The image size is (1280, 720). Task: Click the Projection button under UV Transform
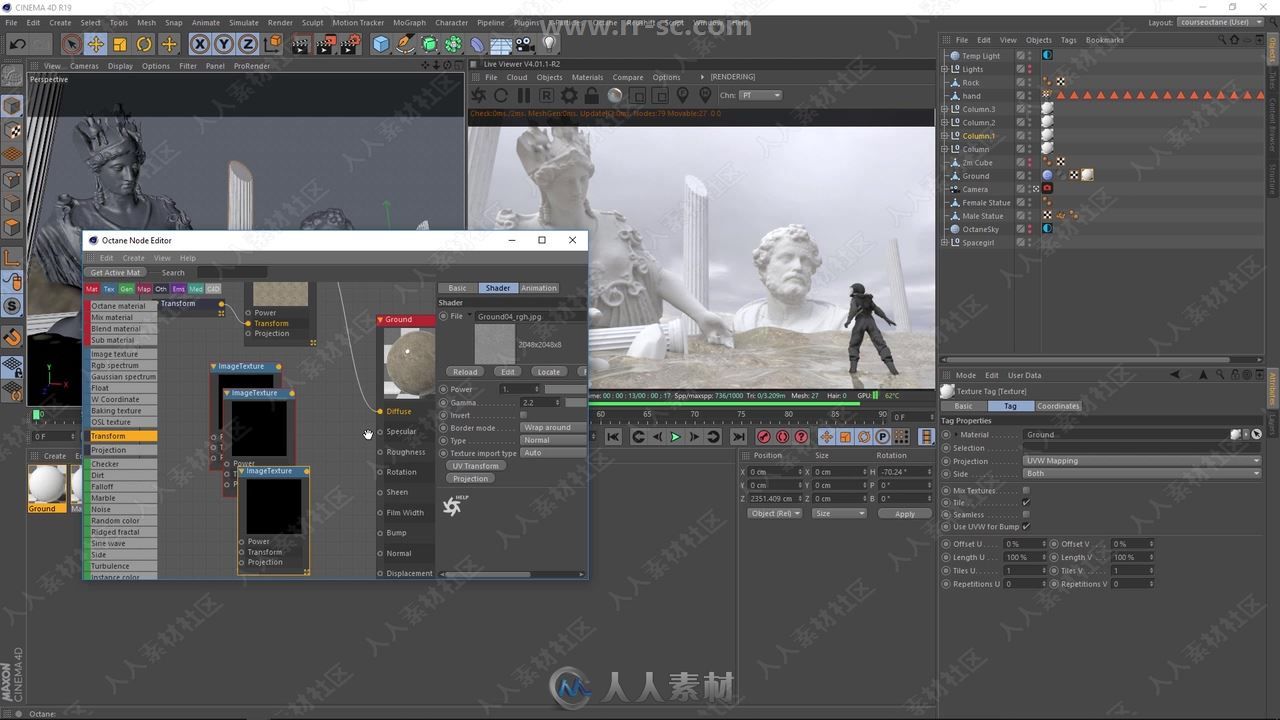[470, 479]
